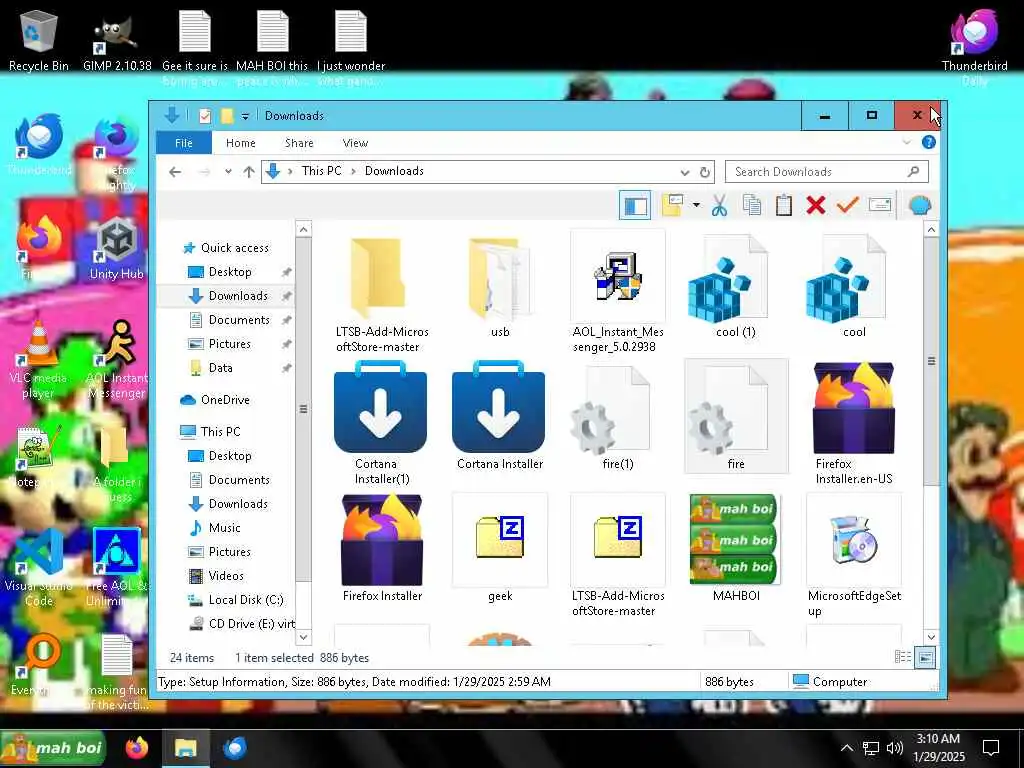Click the orange checkmark Properties icon
The height and width of the screenshot is (768, 1024).
(848, 206)
